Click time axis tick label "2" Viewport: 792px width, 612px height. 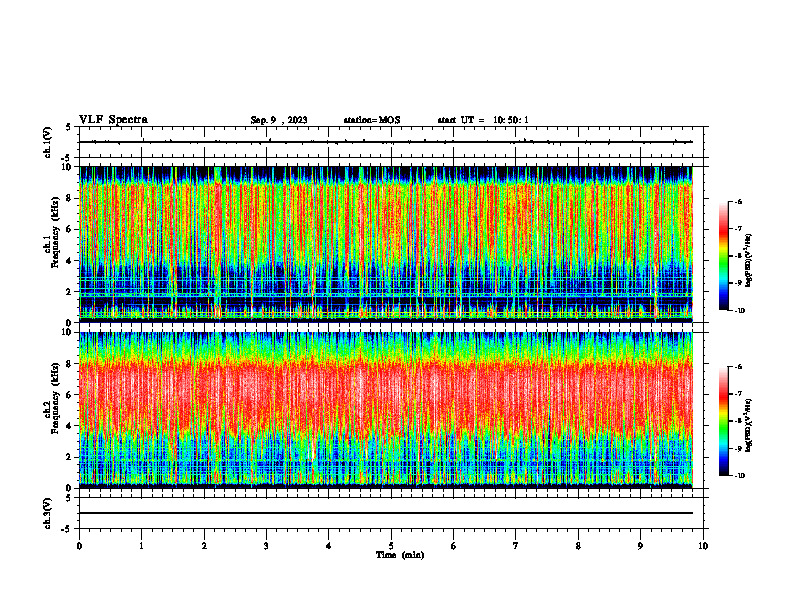[204, 546]
